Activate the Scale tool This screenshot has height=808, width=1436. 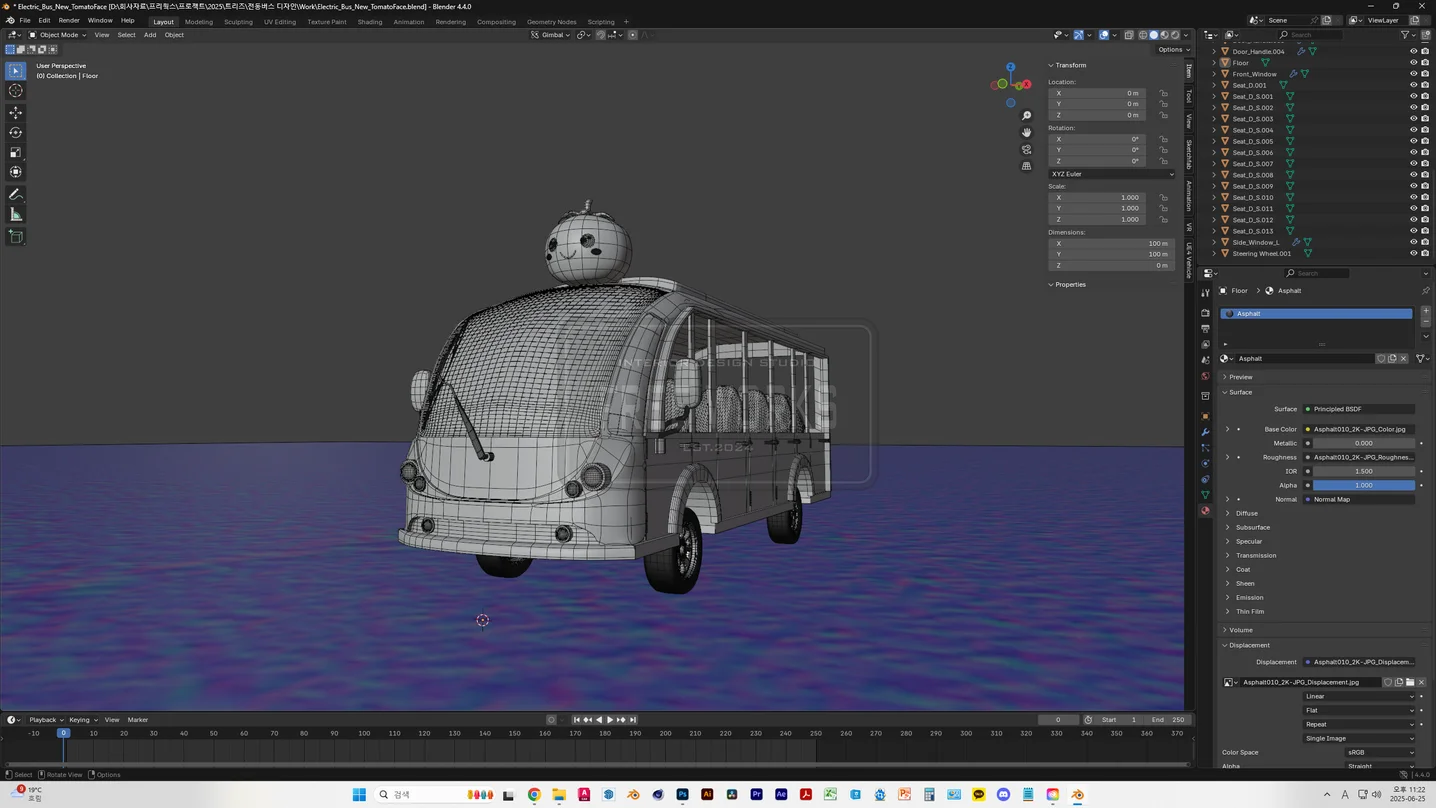tap(16, 153)
